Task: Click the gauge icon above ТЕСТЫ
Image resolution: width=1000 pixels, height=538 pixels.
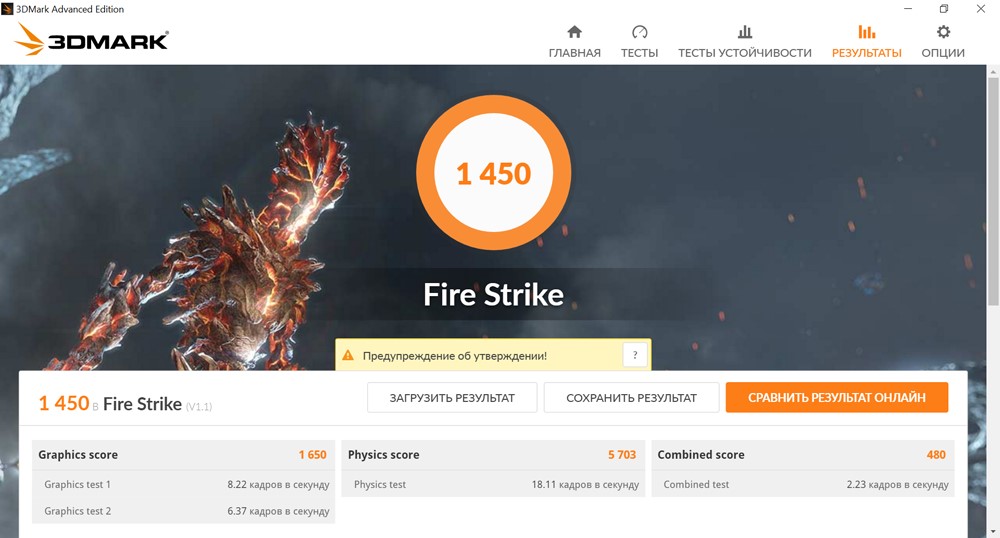Action: 640,32
